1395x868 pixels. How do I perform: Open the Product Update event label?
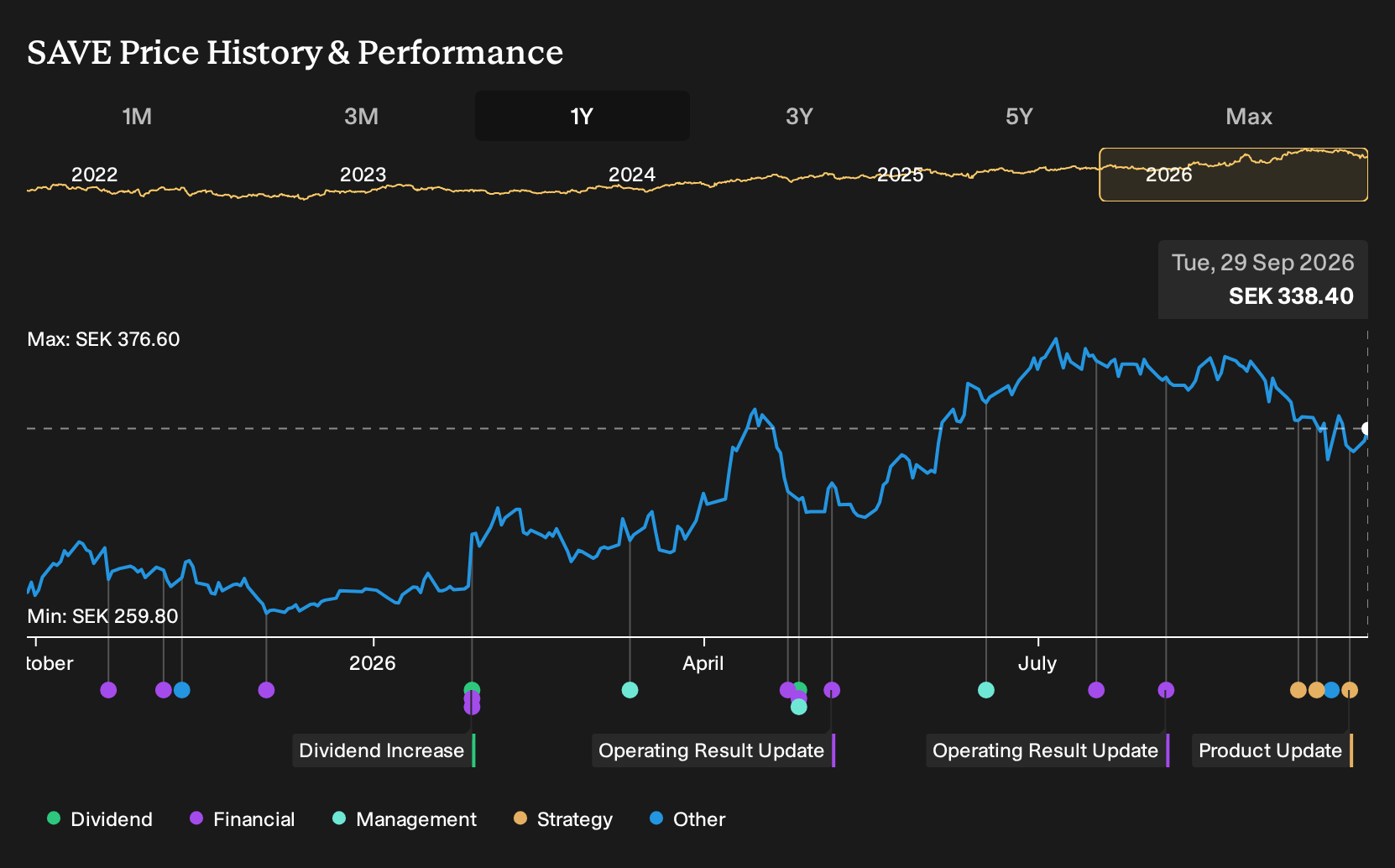(x=1272, y=750)
